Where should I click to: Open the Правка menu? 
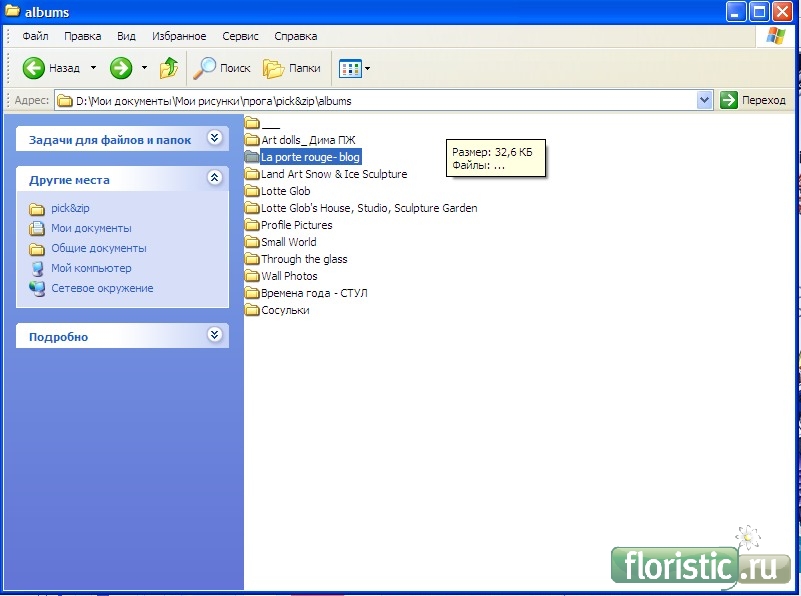click(x=82, y=36)
